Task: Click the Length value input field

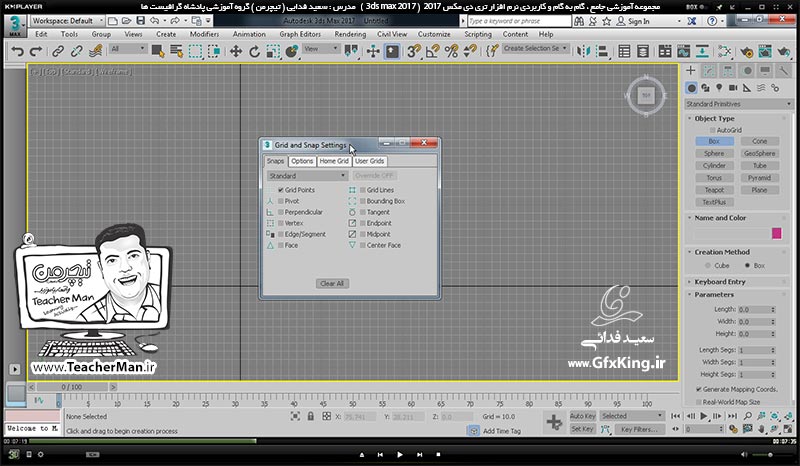Action: (x=756, y=309)
